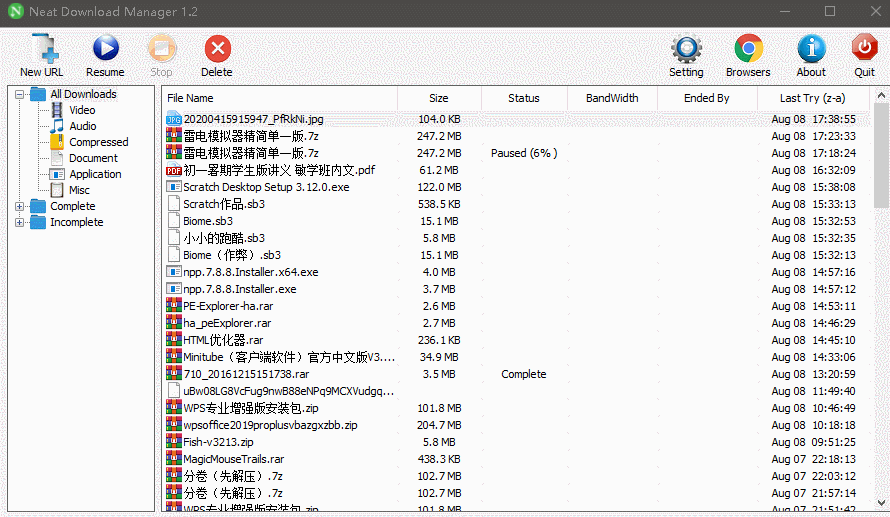The width and height of the screenshot is (890, 517).
Task: Select the Video category in sidebar
Action: pyautogui.click(x=82, y=110)
